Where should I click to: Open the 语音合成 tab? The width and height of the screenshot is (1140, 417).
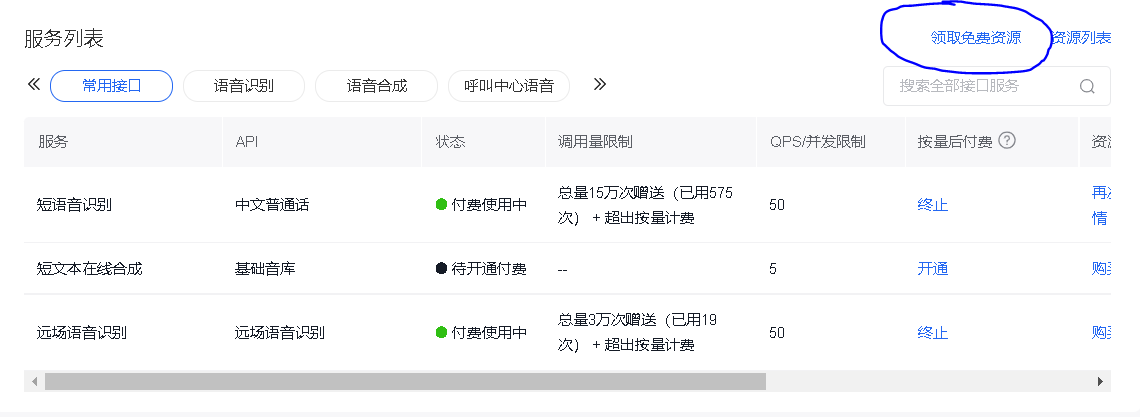click(x=377, y=86)
